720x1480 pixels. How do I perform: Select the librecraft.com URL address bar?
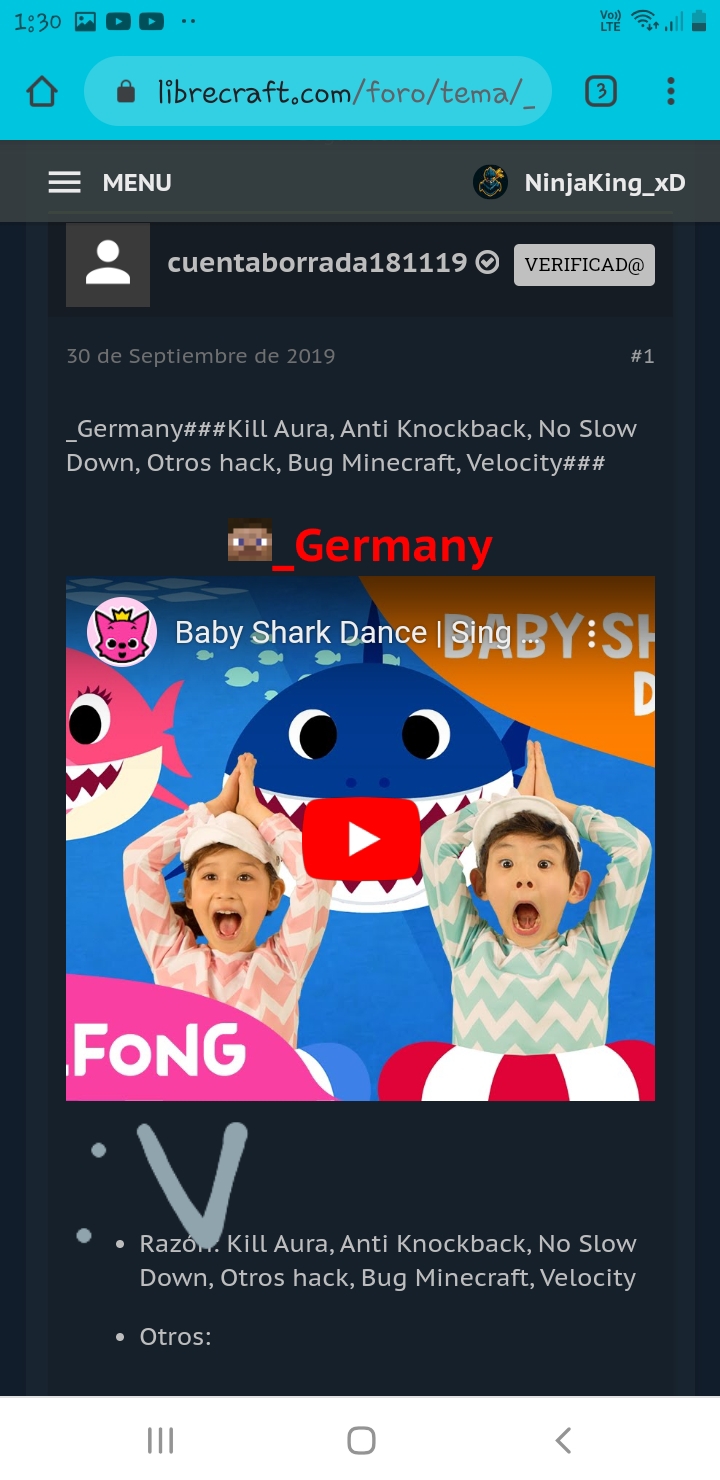click(319, 92)
